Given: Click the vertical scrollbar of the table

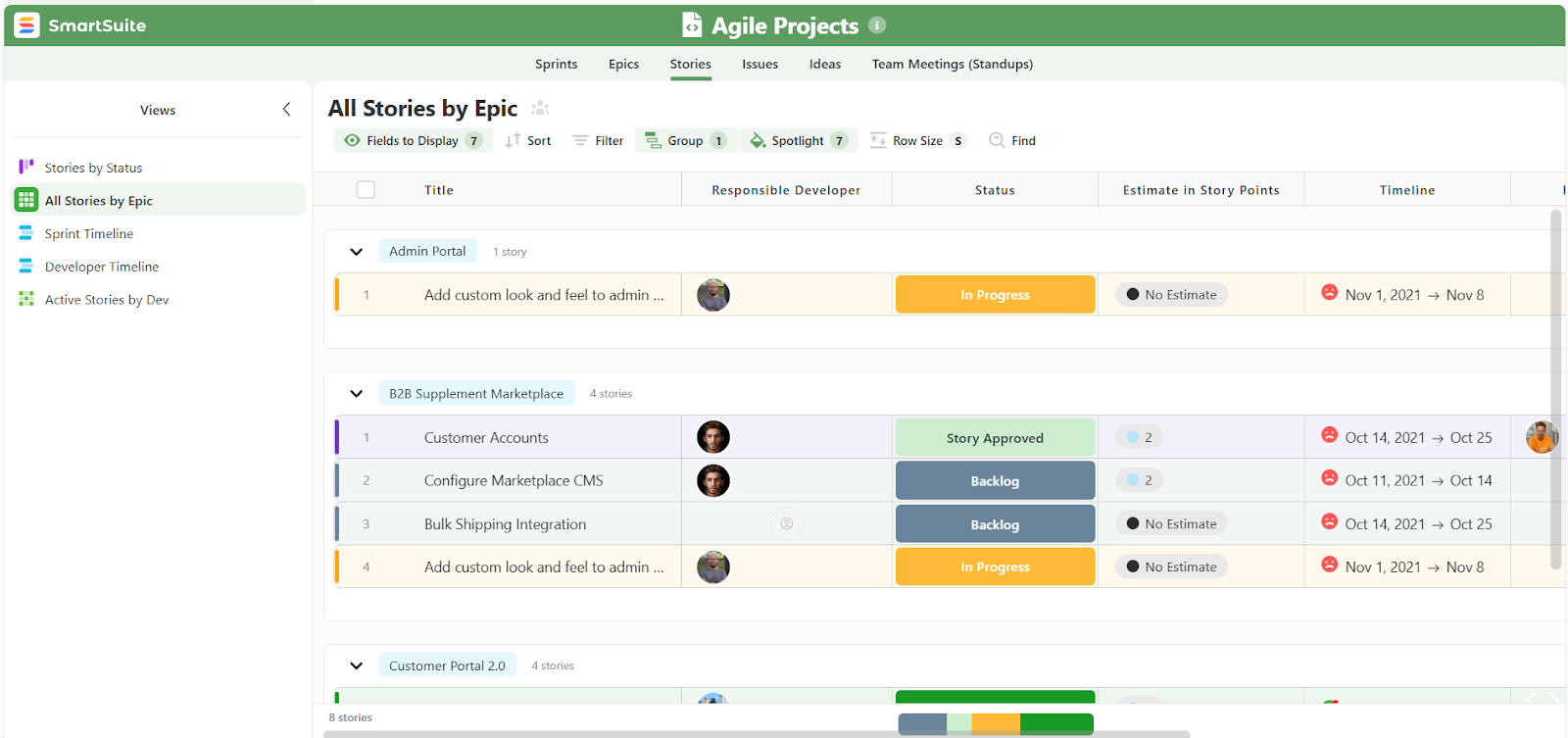Looking at the screenshot, I should 1555,390.
